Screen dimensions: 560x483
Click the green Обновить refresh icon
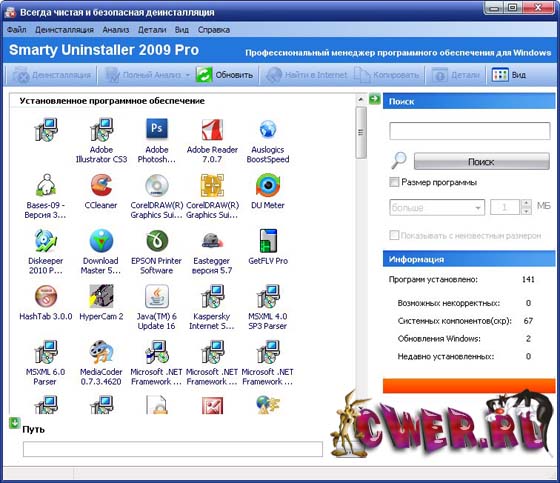(x=204, y=75)
